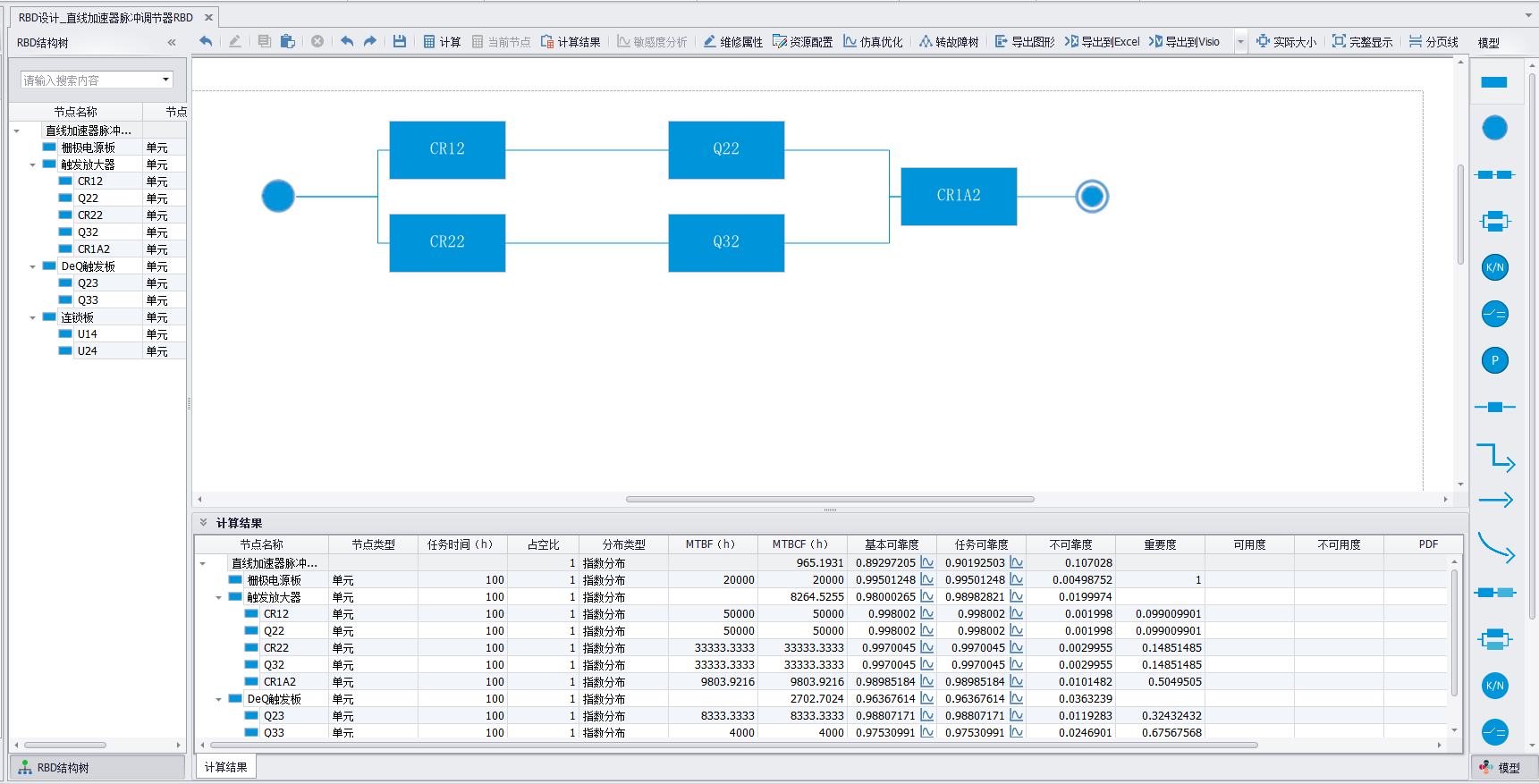Image resolution: width=1539 pixels, height=784 pixels.
Task: Export to Excel via 导出到Excel
Action: pos(1102,42)
